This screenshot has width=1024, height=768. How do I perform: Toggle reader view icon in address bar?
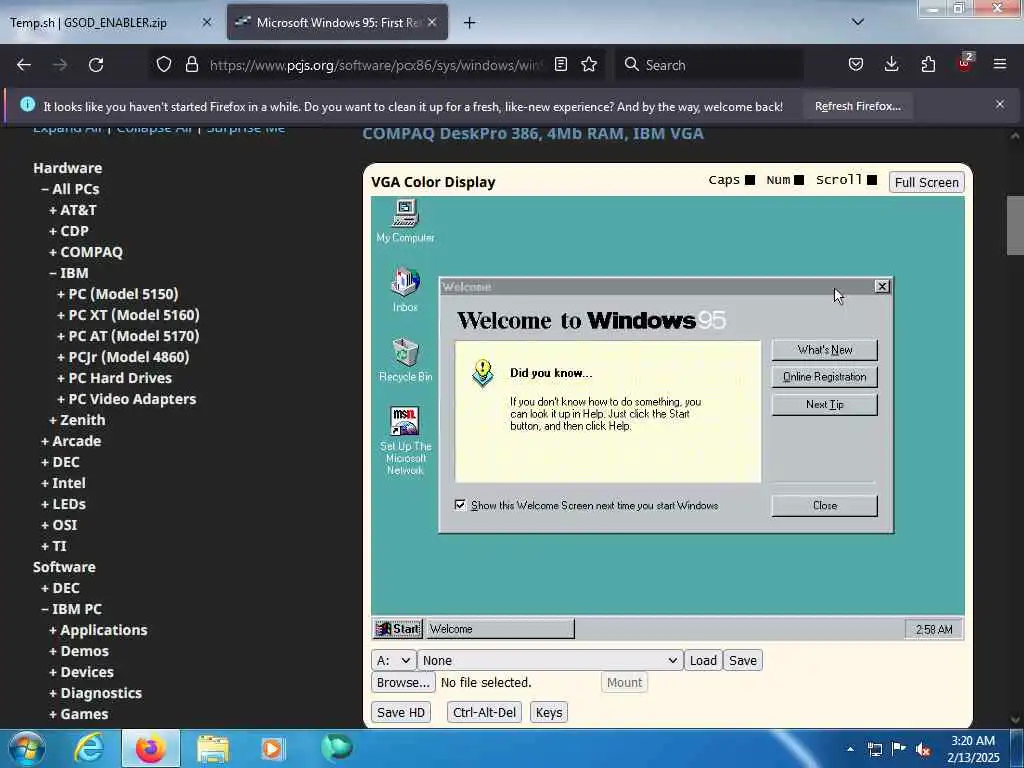560,64
